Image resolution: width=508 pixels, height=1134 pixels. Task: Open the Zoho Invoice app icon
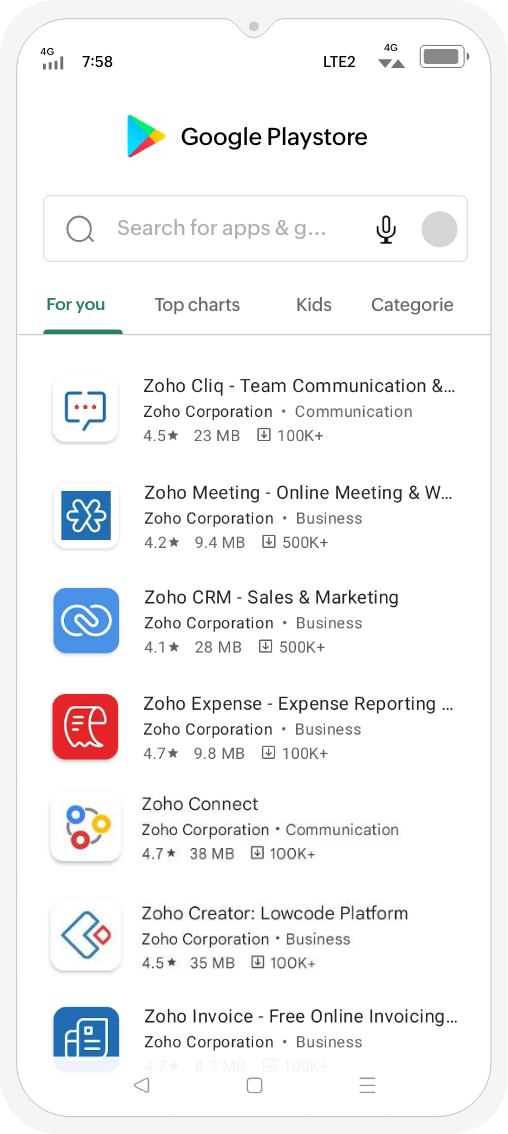tap(85, 1039)
